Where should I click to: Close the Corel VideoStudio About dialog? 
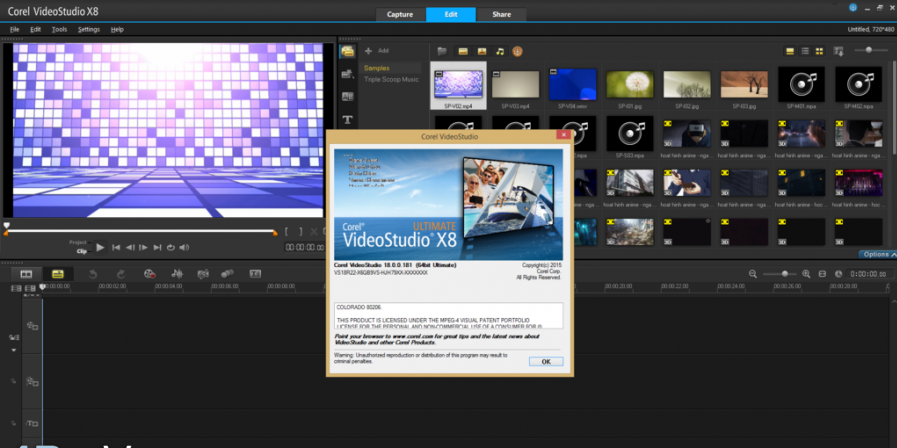coord(563,136)
